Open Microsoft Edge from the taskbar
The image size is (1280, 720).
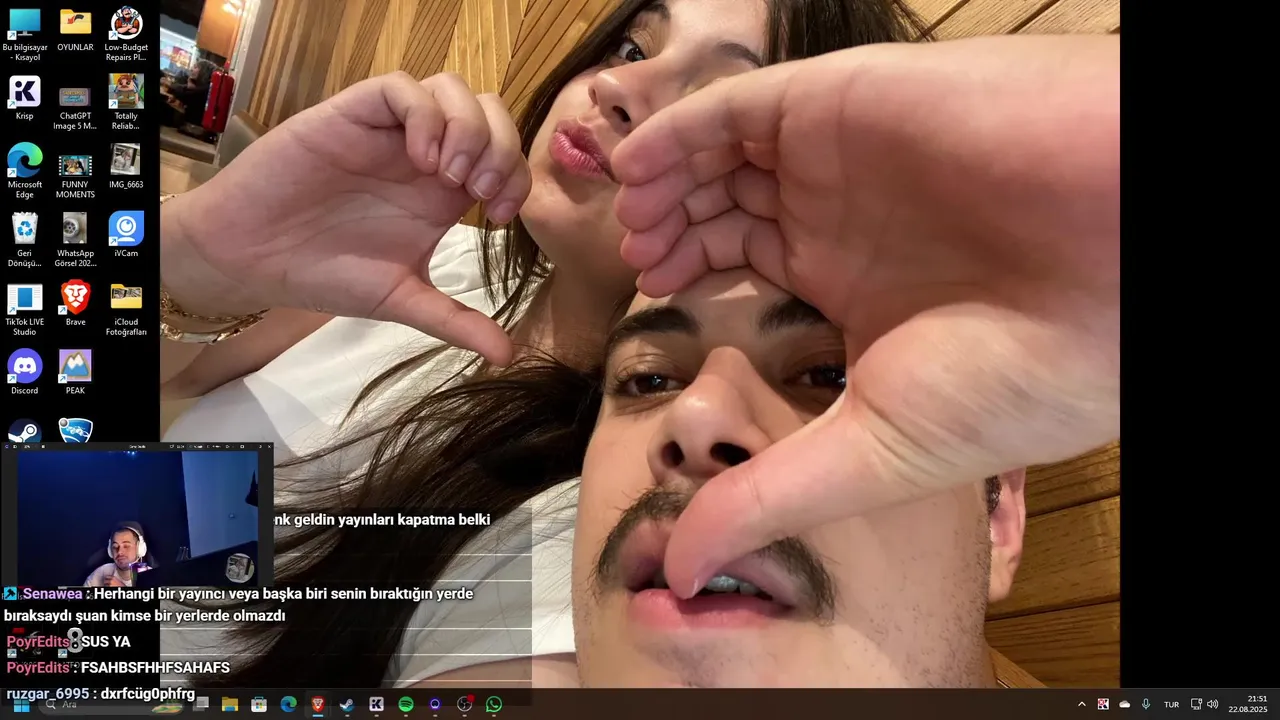pos(289,705)
